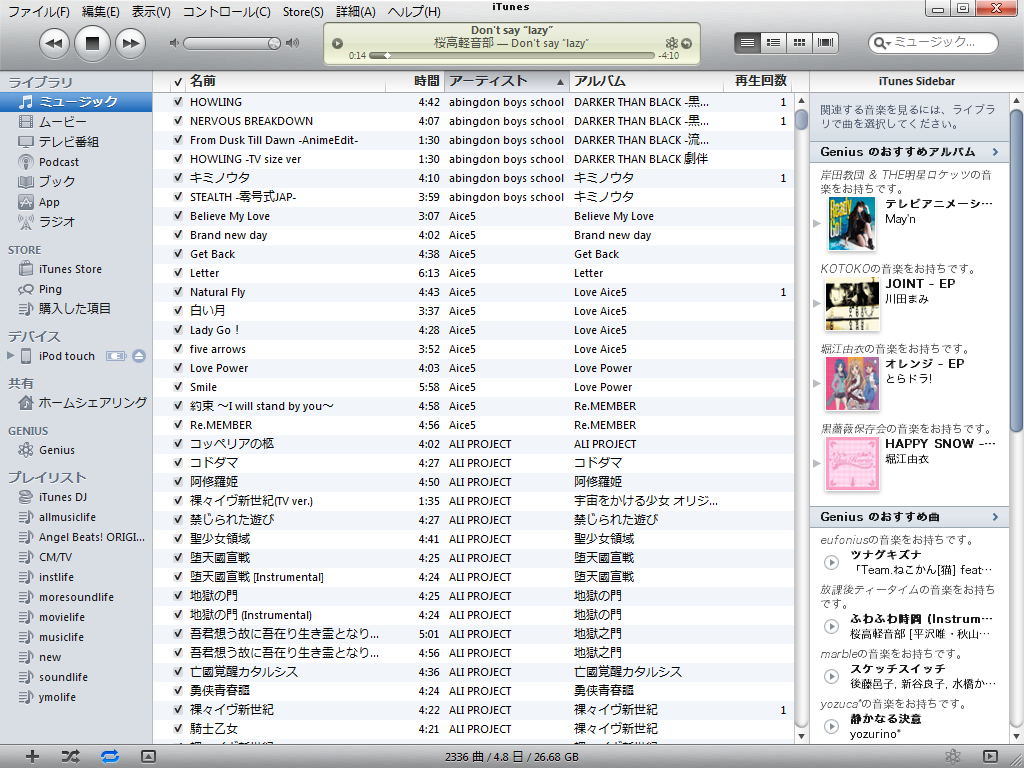Preview the ツナグキズナ recommended song
Image resolution: width=1024 pixels, height=768 pixels.
pyautogui.click(x=831, y=562)
